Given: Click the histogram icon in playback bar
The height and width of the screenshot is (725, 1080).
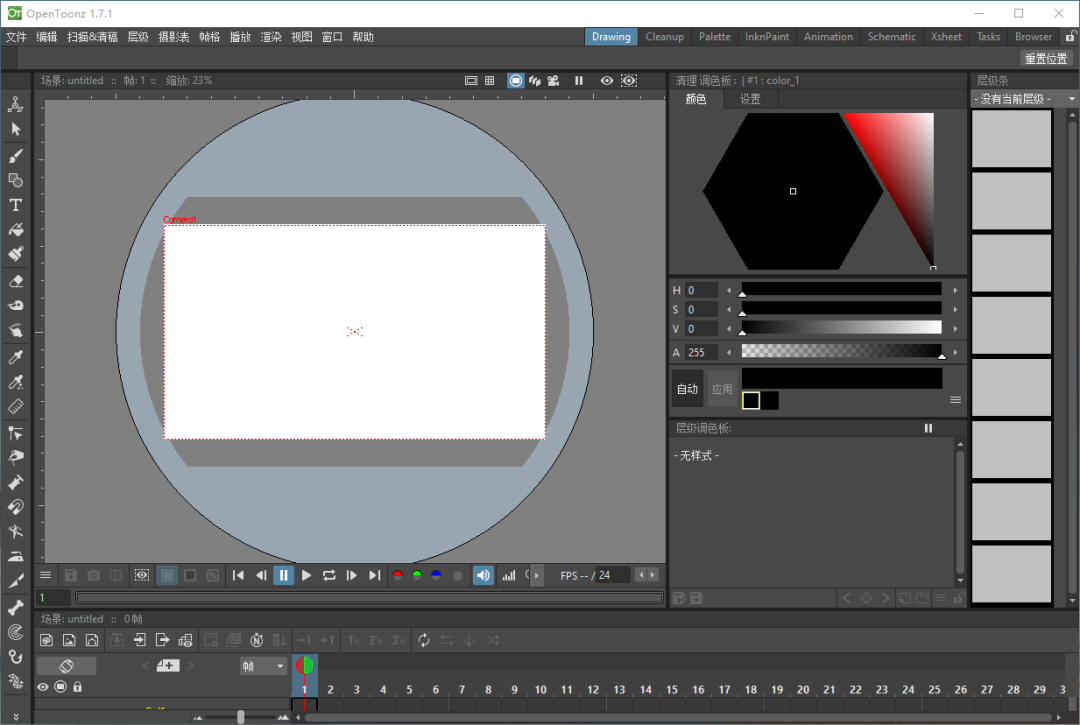Looking at the screenshot, I should (509, 576).
